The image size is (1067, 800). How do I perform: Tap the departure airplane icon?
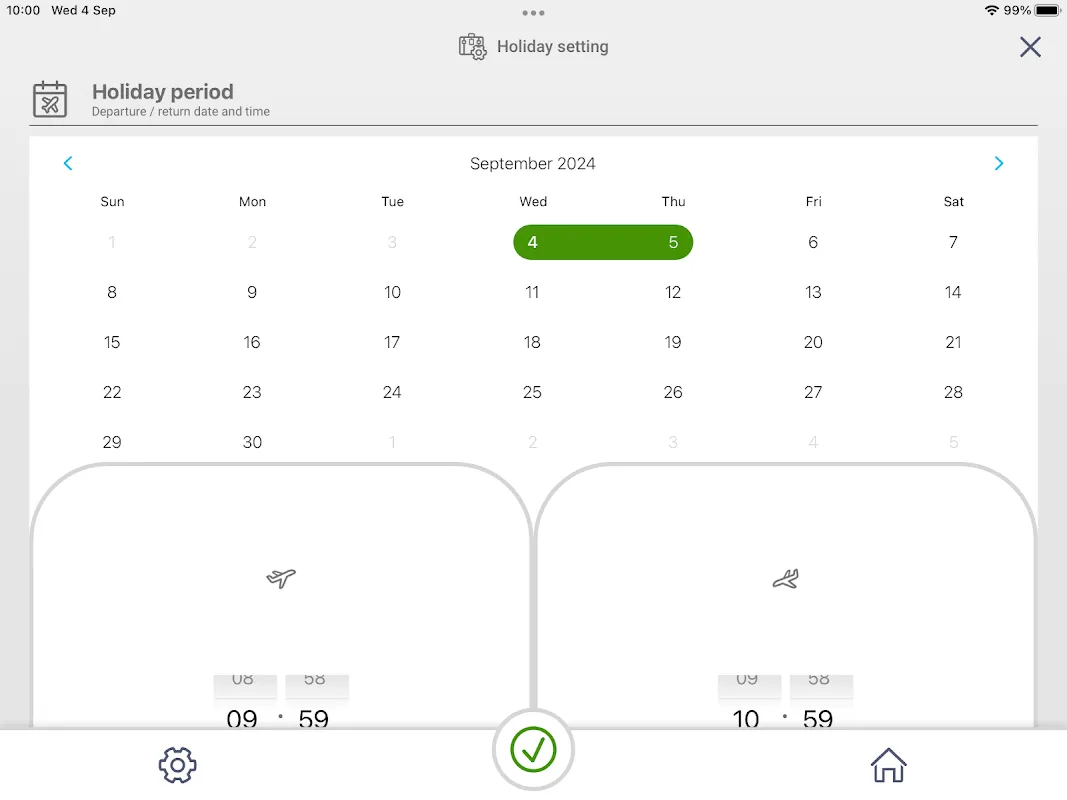click(x=280, y=578)
